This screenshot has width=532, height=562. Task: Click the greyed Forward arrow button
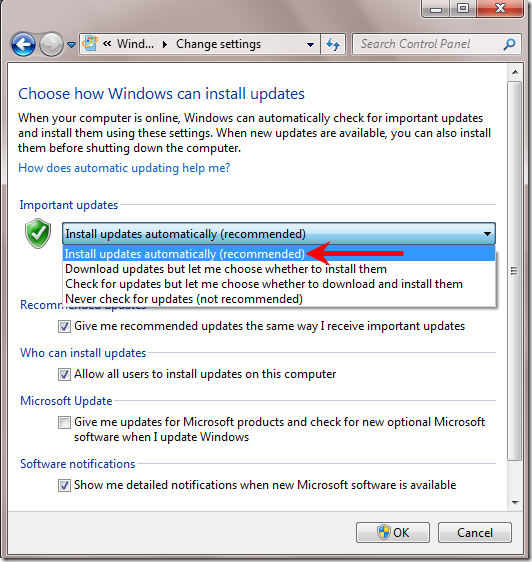(x=51, y=44)
